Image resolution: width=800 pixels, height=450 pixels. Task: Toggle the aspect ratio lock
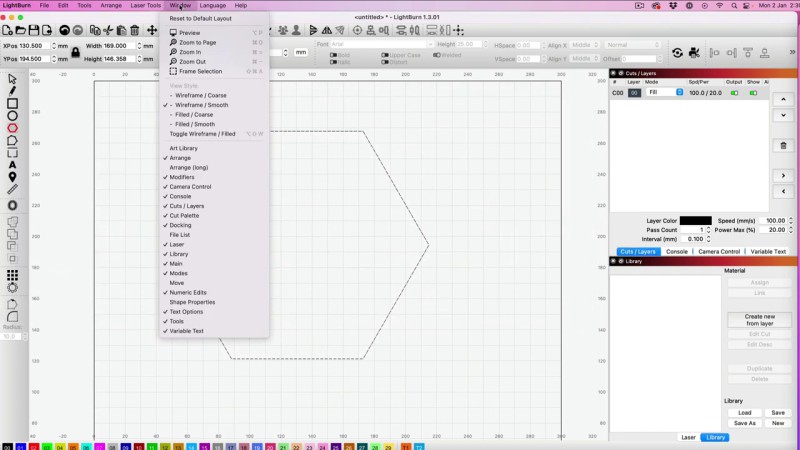(75, 52)
